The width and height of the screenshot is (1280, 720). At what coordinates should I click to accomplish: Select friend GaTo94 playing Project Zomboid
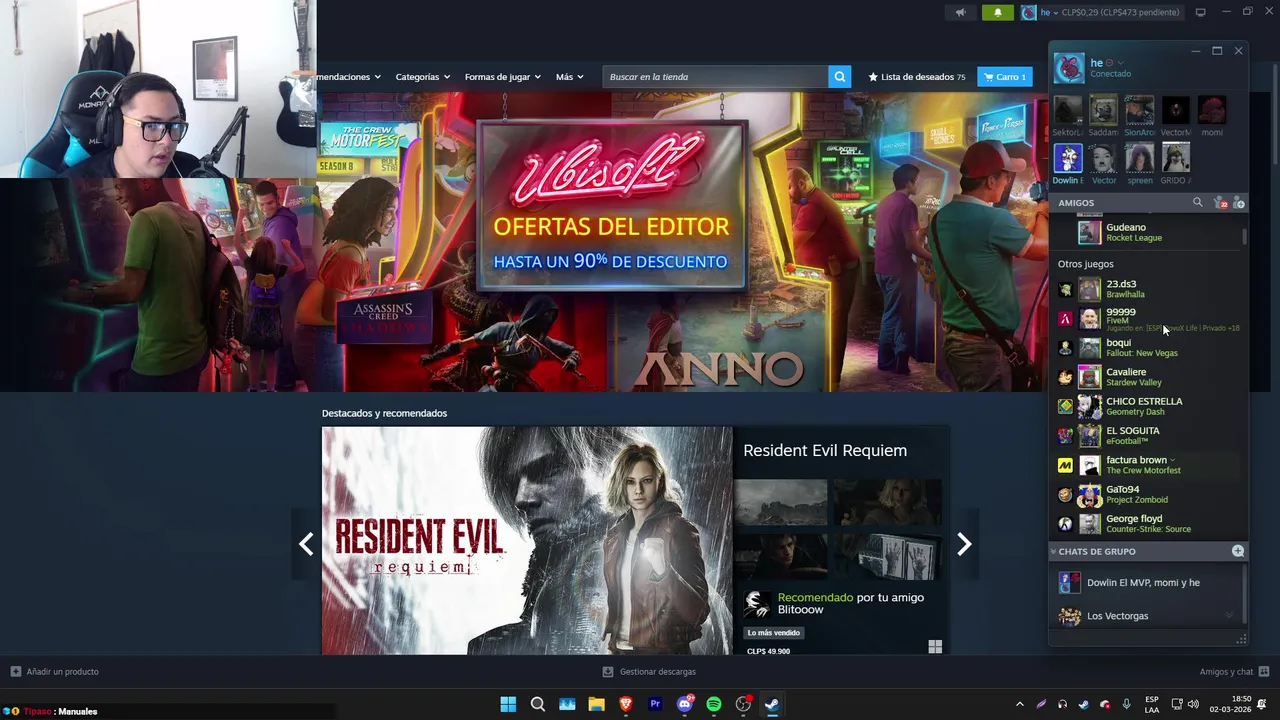pyautogui.click(x=1150, y=495)
